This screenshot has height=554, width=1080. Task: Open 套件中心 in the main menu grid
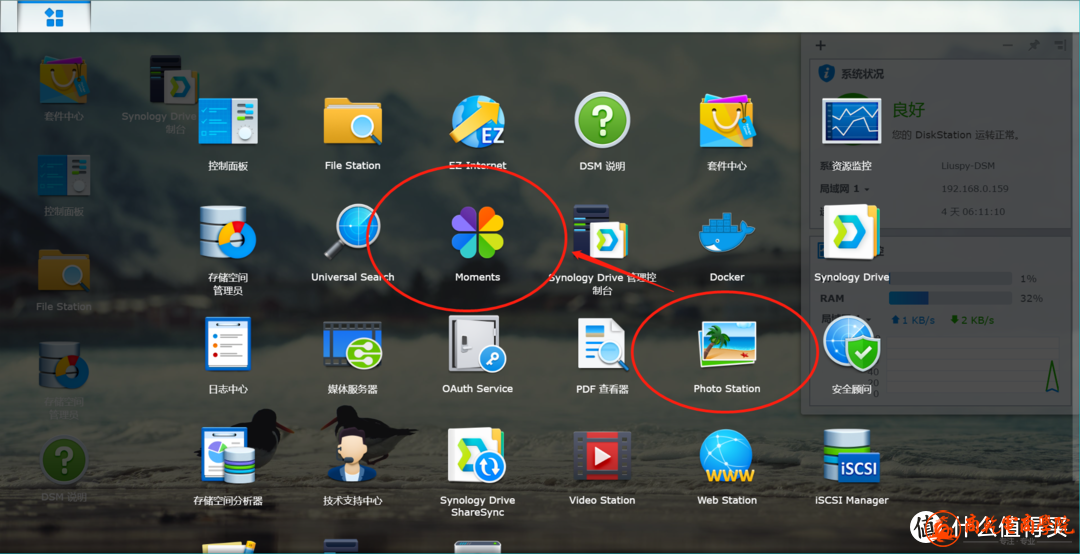(x=727, y=121)
